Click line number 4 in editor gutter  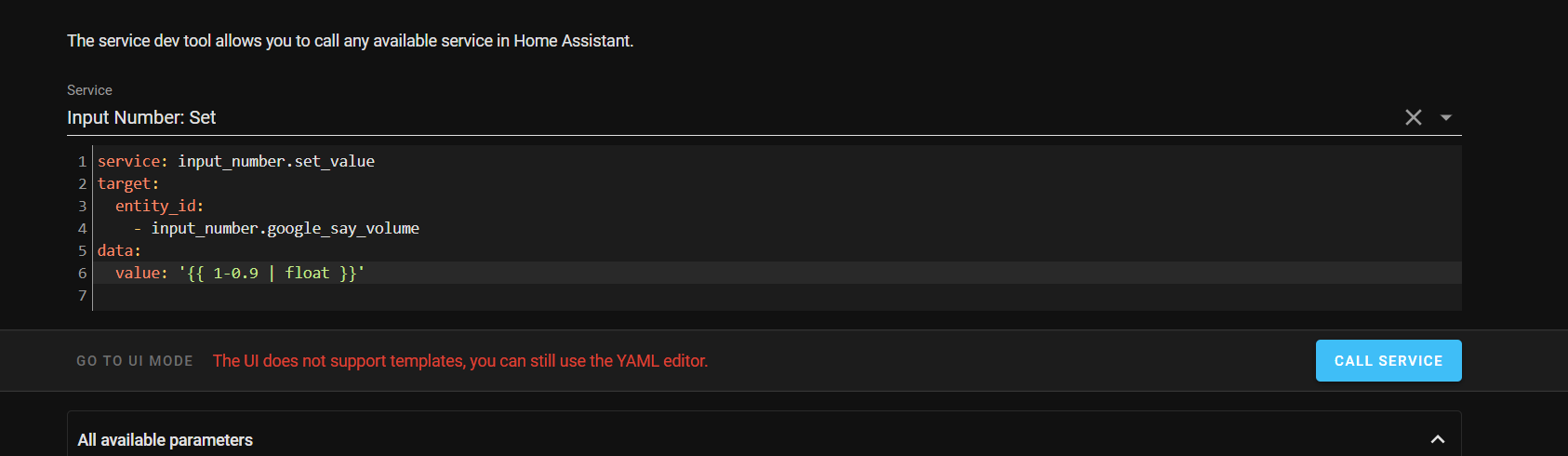82,228
